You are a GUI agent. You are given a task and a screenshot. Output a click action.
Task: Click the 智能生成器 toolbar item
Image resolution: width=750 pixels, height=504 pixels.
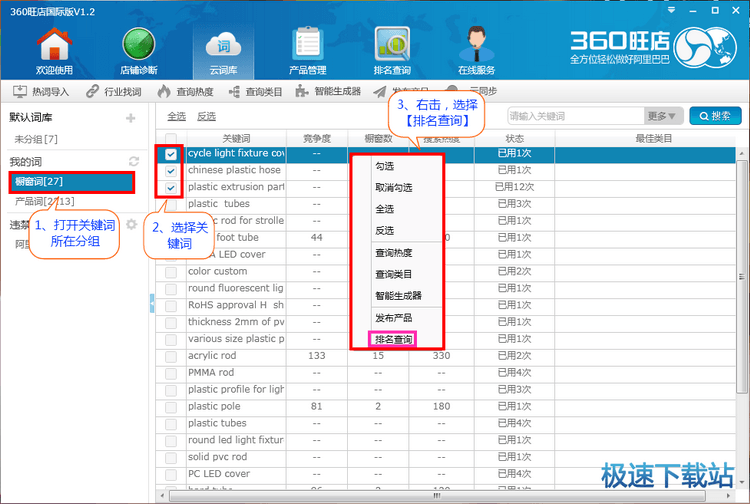(x=328, y=91)
